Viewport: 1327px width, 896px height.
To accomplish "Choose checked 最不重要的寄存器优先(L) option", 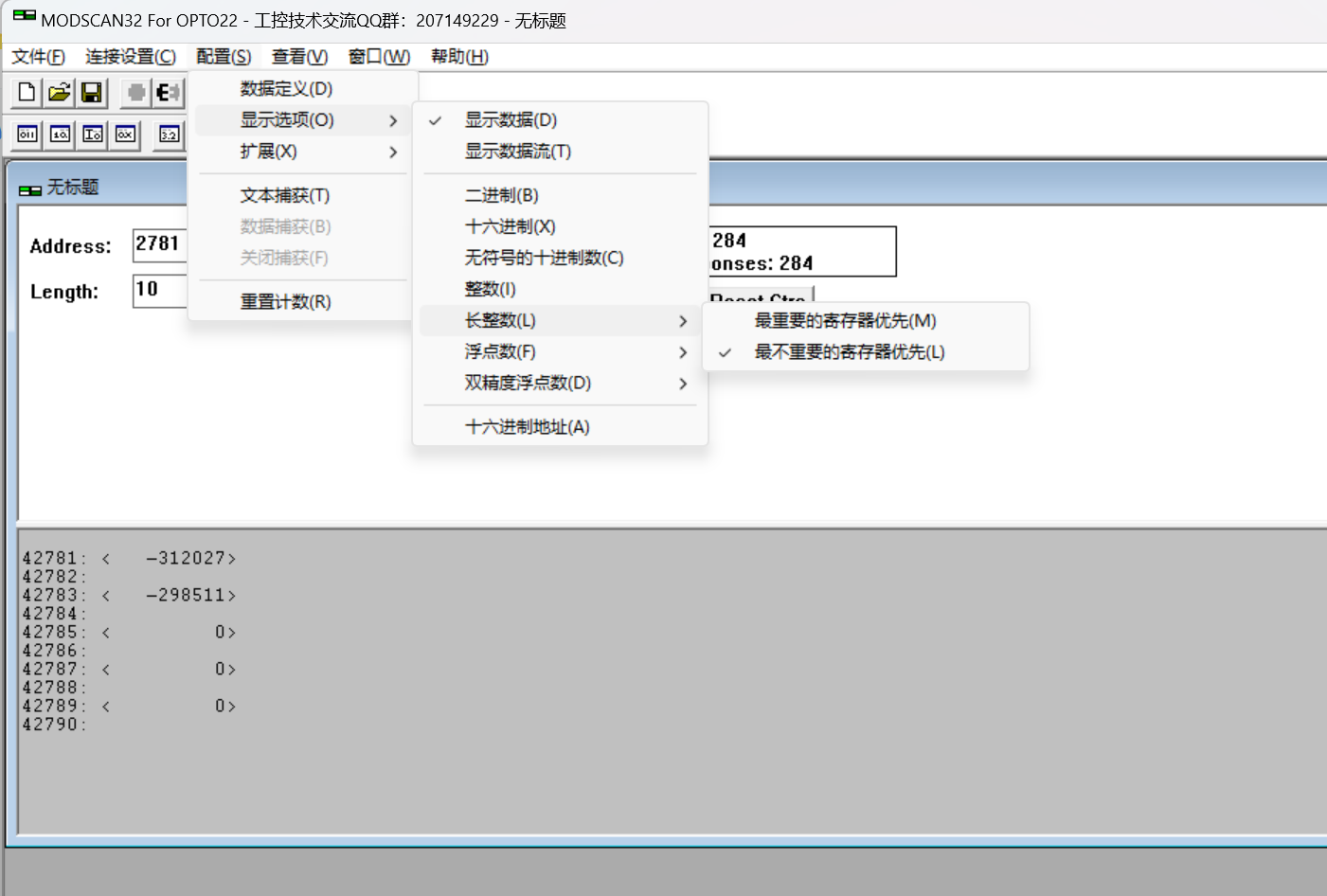I will tap(866, 352).
